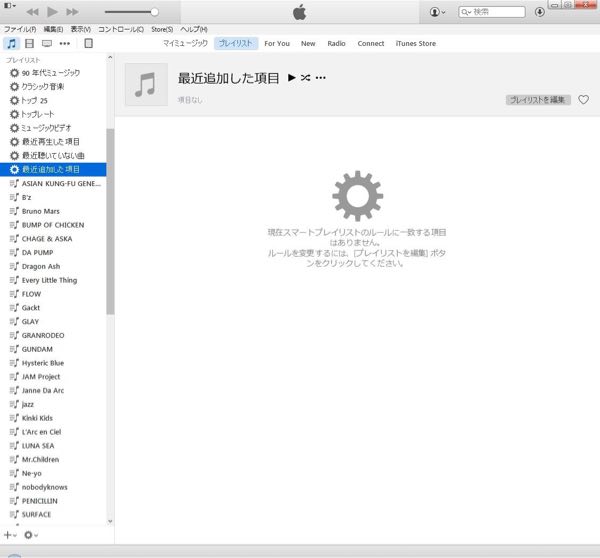600x558 pixels.
Task: Open the search options magnifier dropdown
Action: point(466,12)
